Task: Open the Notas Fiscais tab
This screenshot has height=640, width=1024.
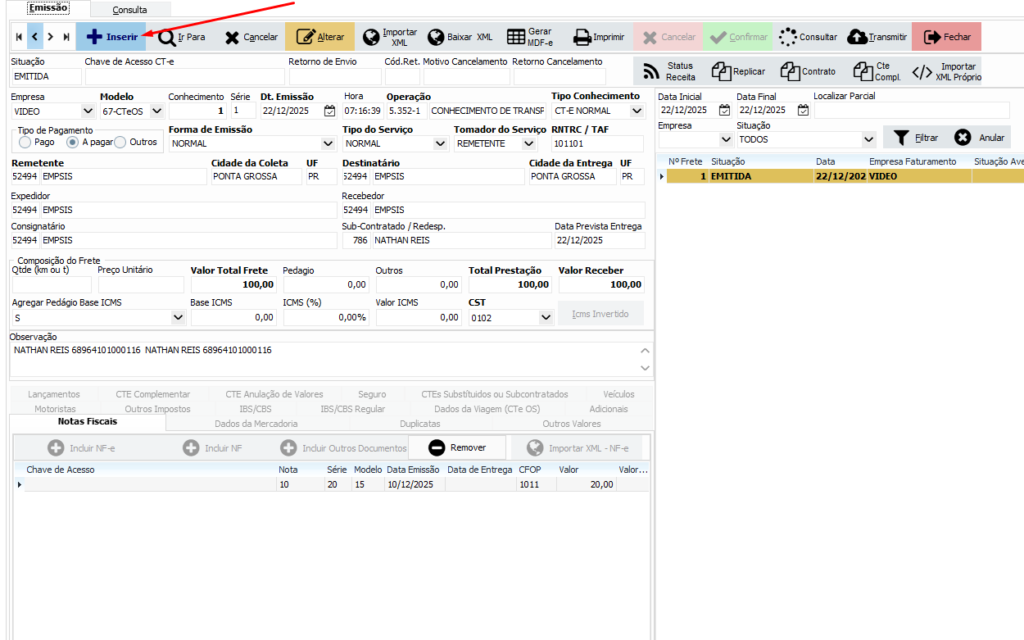Action: click(x=86, y=423)
